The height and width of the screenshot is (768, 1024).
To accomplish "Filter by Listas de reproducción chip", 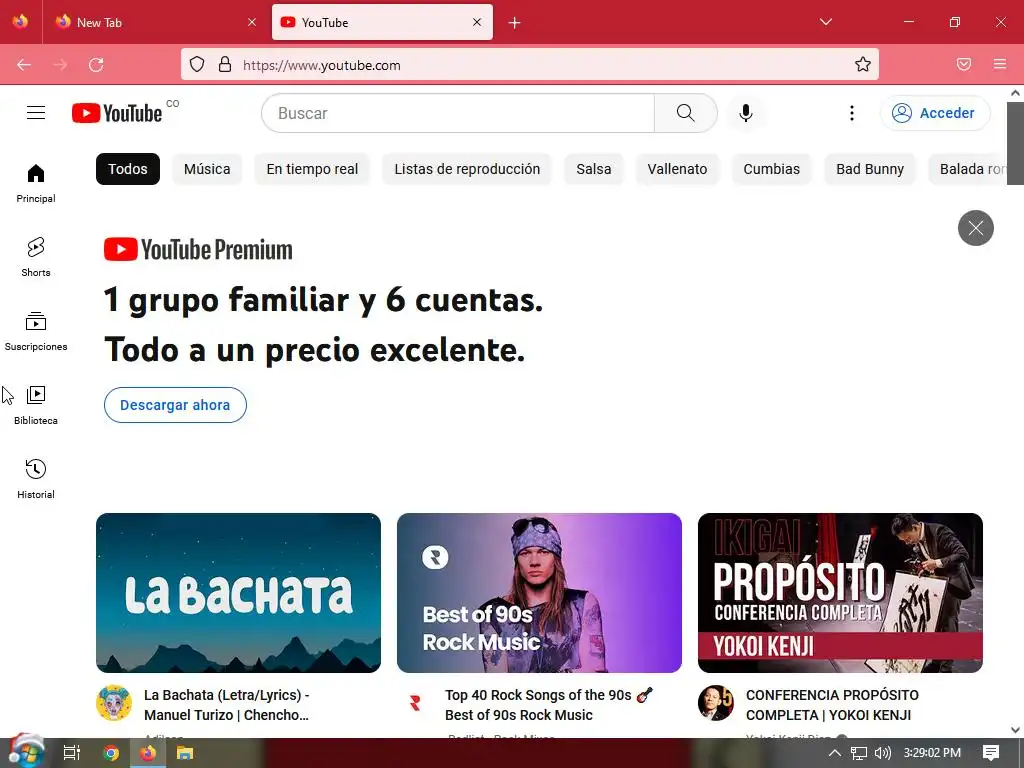I will pyautogui.click(x=467, y=169).
